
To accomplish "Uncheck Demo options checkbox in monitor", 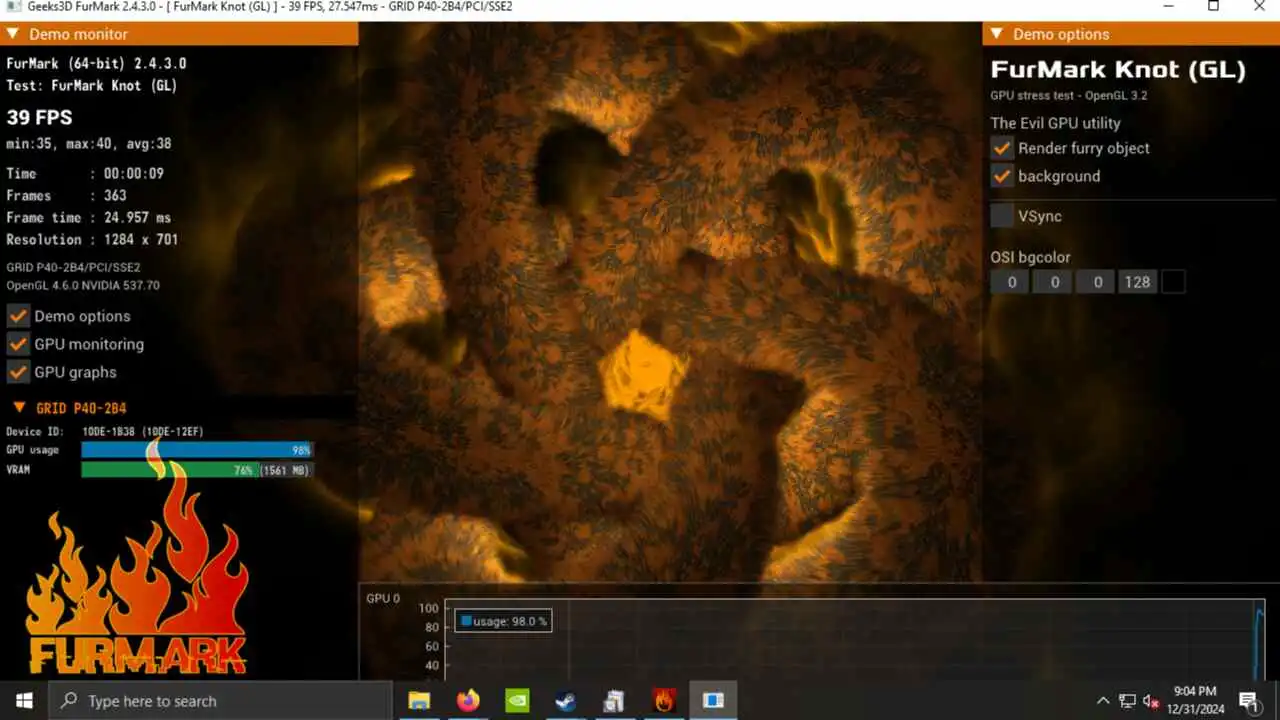I will 18,316.
